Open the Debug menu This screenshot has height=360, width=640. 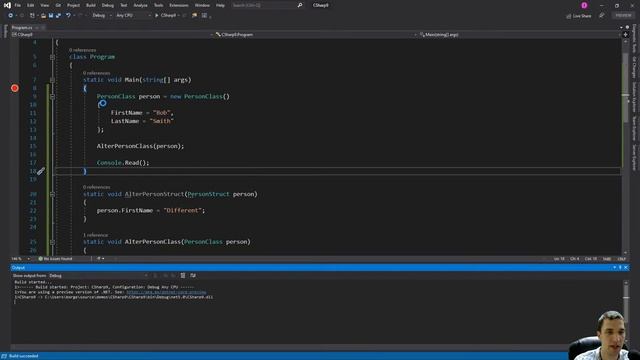(108, 5)
